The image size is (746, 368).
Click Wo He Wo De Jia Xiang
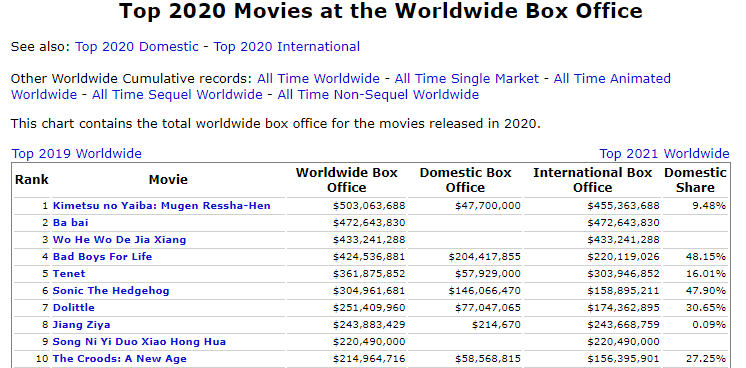119,239
